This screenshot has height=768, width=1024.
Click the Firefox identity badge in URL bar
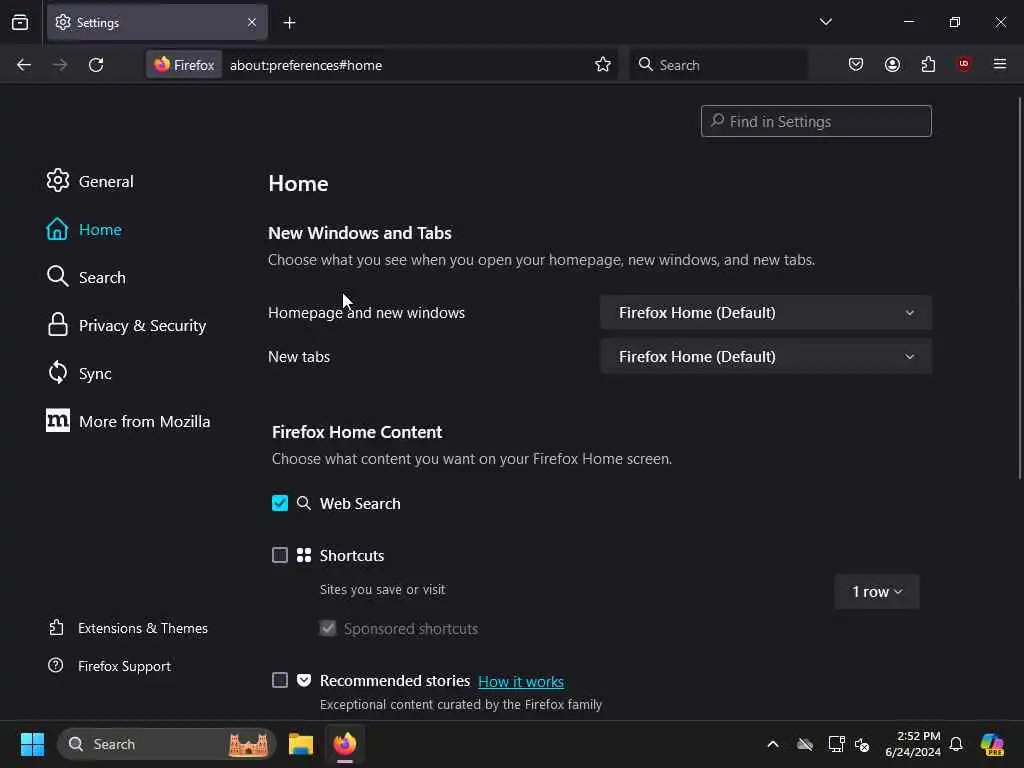184,65
